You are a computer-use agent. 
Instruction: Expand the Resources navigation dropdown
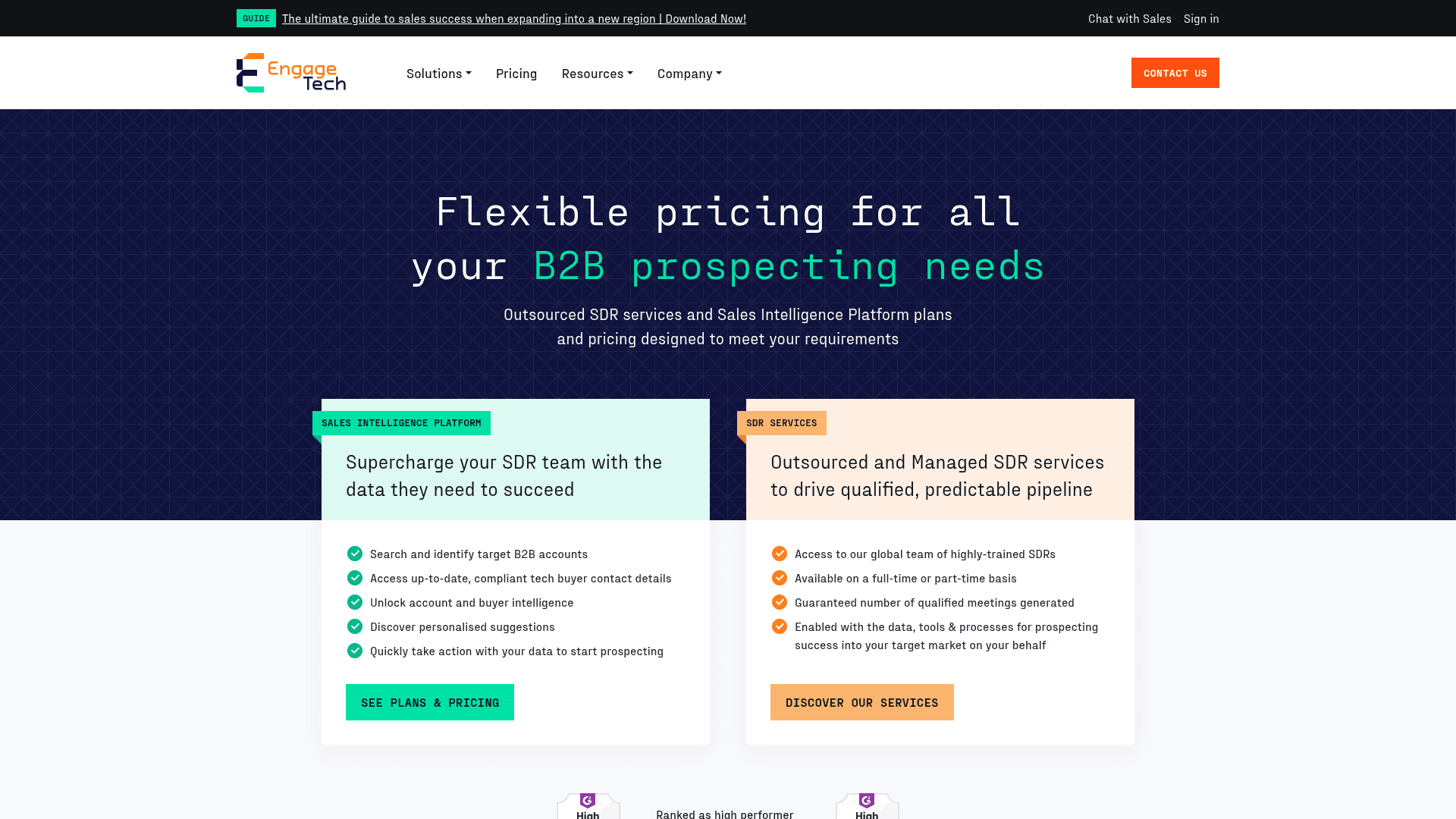(597, 72)
